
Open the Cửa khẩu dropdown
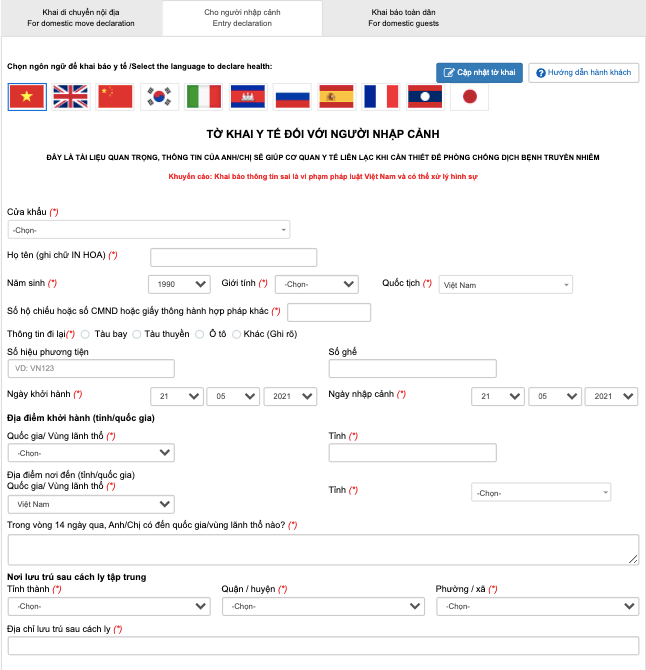[149, 230]
